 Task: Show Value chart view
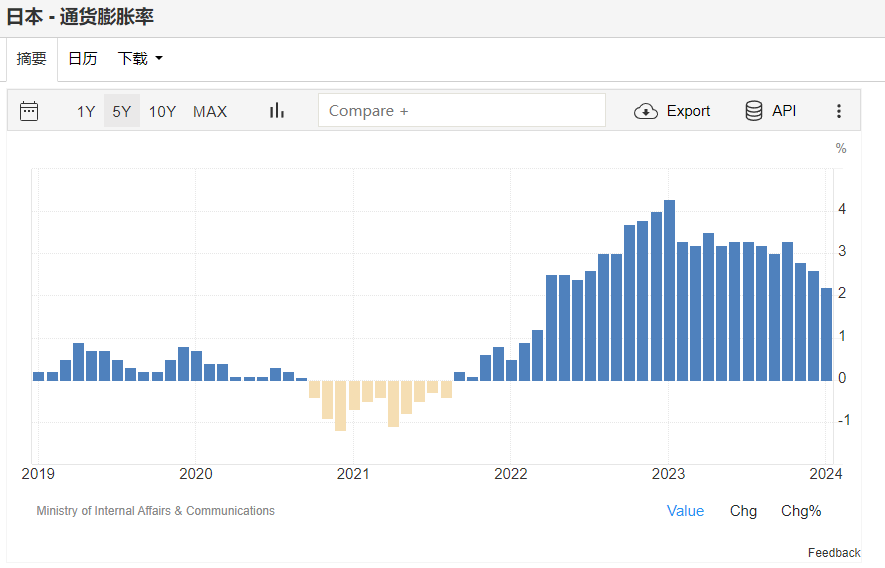click(685, 511)
